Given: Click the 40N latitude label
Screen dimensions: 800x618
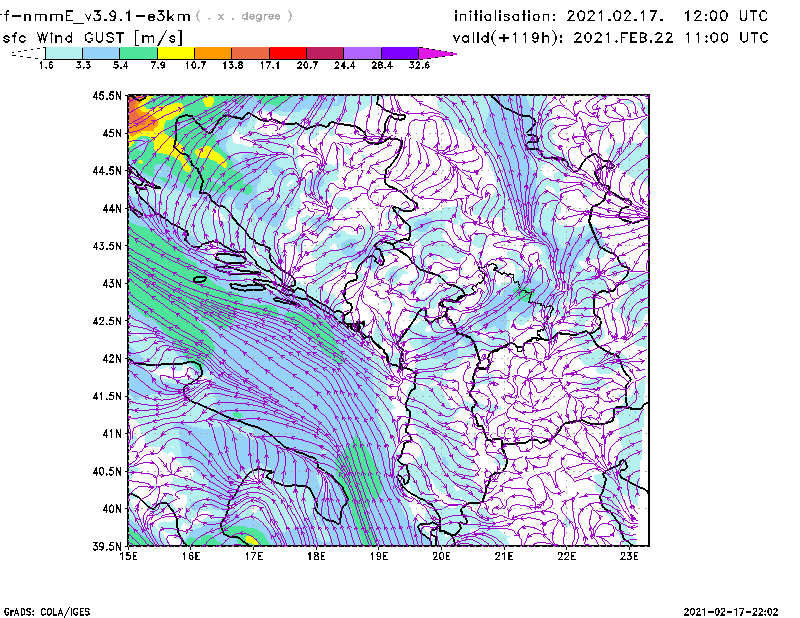Looking at the screenshot, I should coord(112,509).
